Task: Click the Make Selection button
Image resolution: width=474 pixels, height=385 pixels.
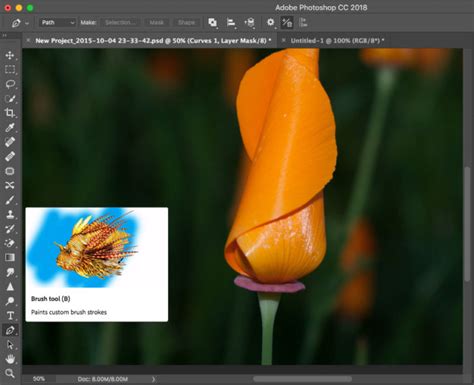Action: (120, 23)
